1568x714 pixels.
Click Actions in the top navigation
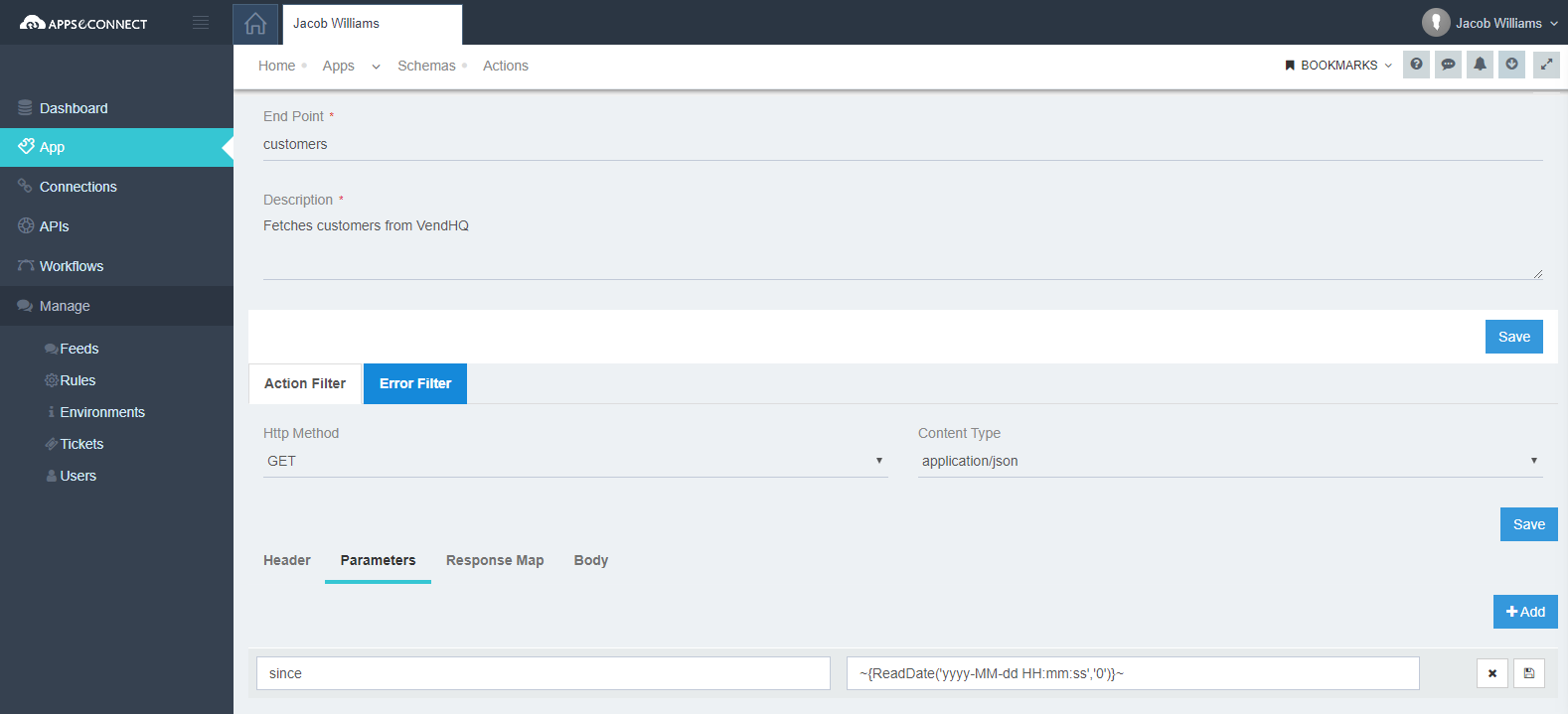coord(505,66)
